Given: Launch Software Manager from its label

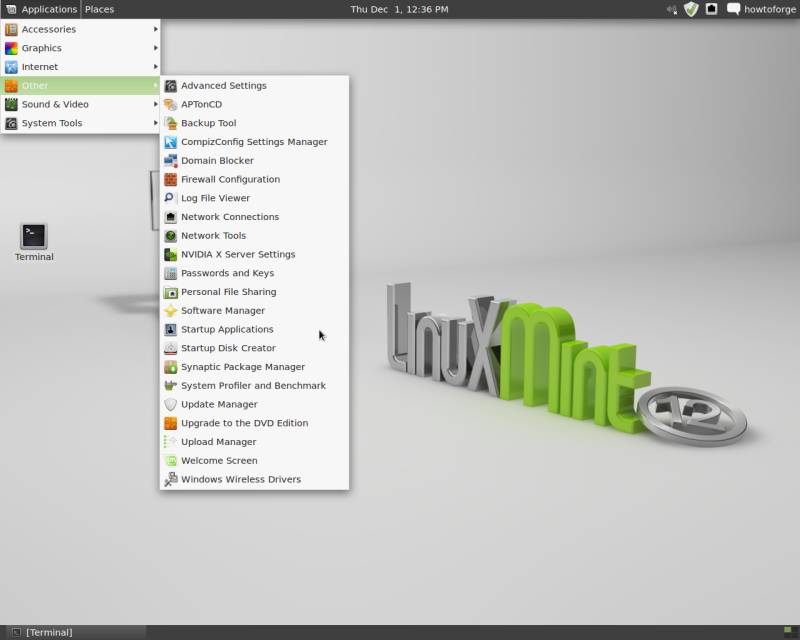Looking at the screenshot, I should click(223, 311).
